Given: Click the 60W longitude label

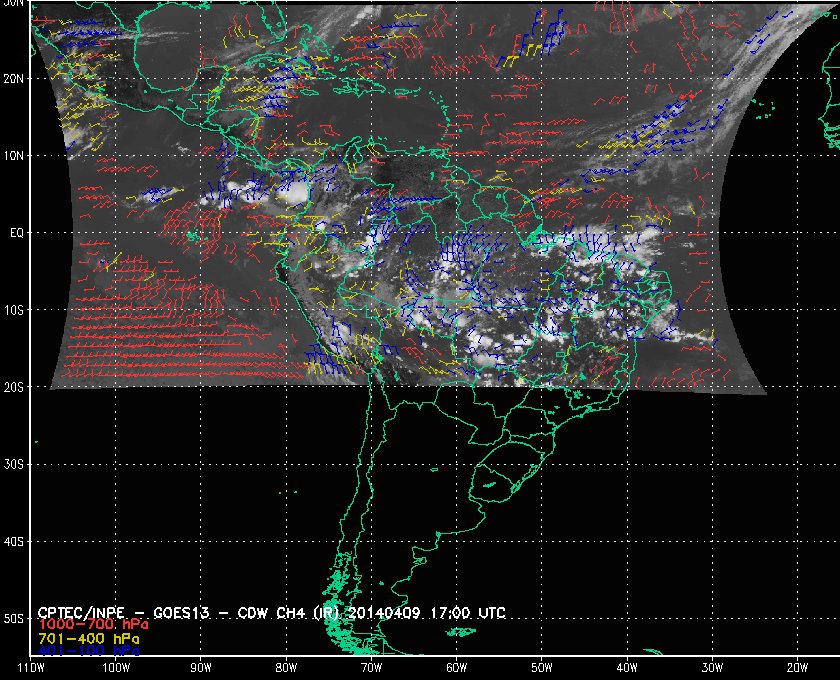Looking at the screenshot, I should coord(456,668).
